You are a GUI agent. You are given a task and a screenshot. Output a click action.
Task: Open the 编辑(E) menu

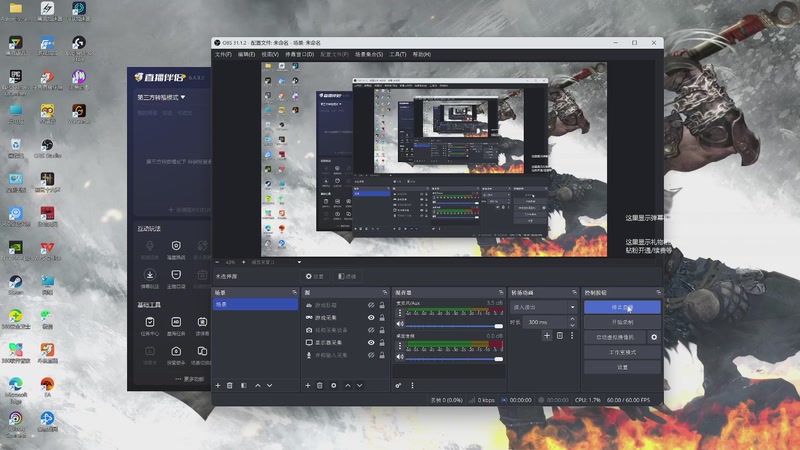[x=246, y=54]
